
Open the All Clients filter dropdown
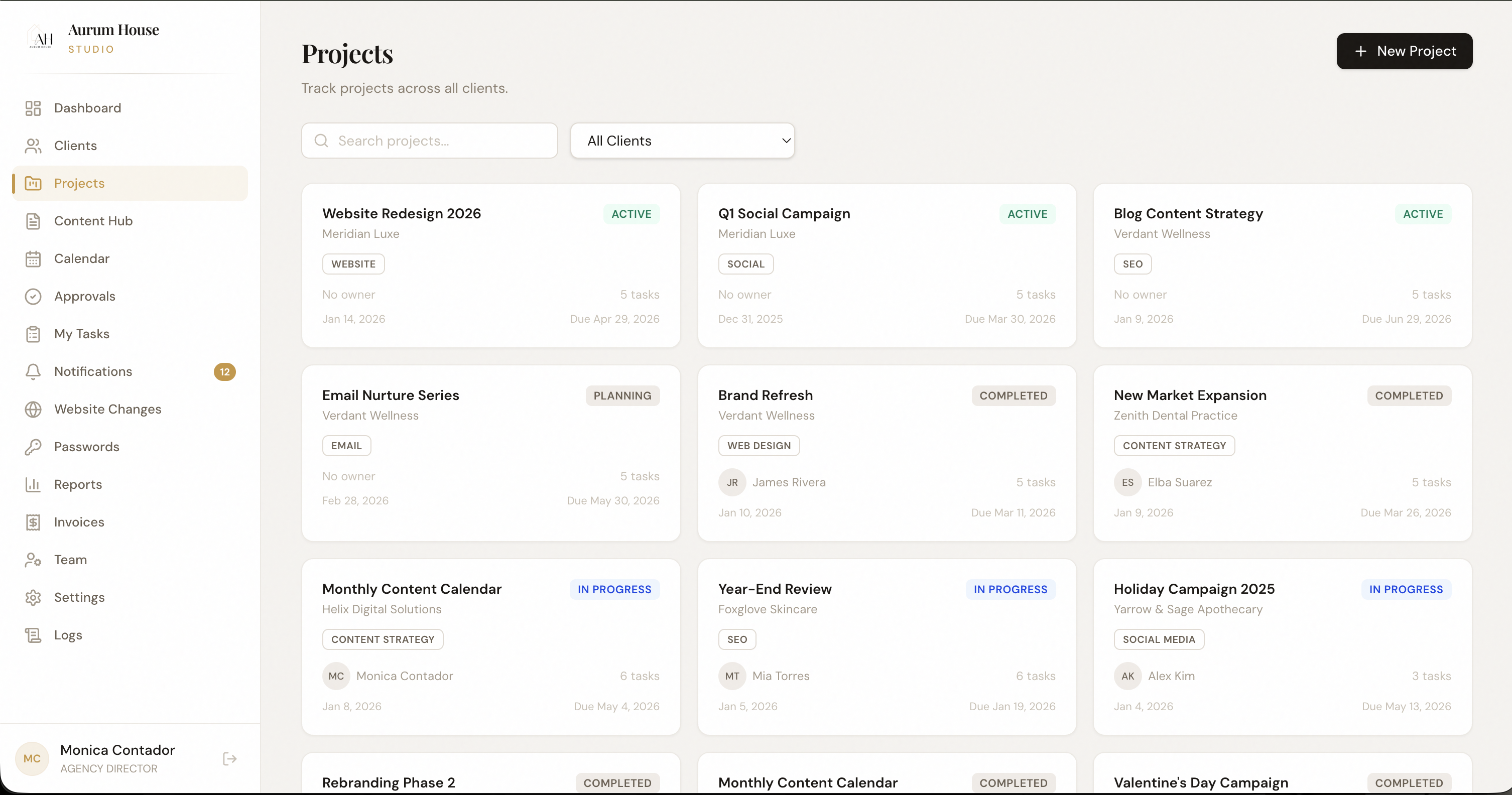pyautogui.click(x=682, y=141)
